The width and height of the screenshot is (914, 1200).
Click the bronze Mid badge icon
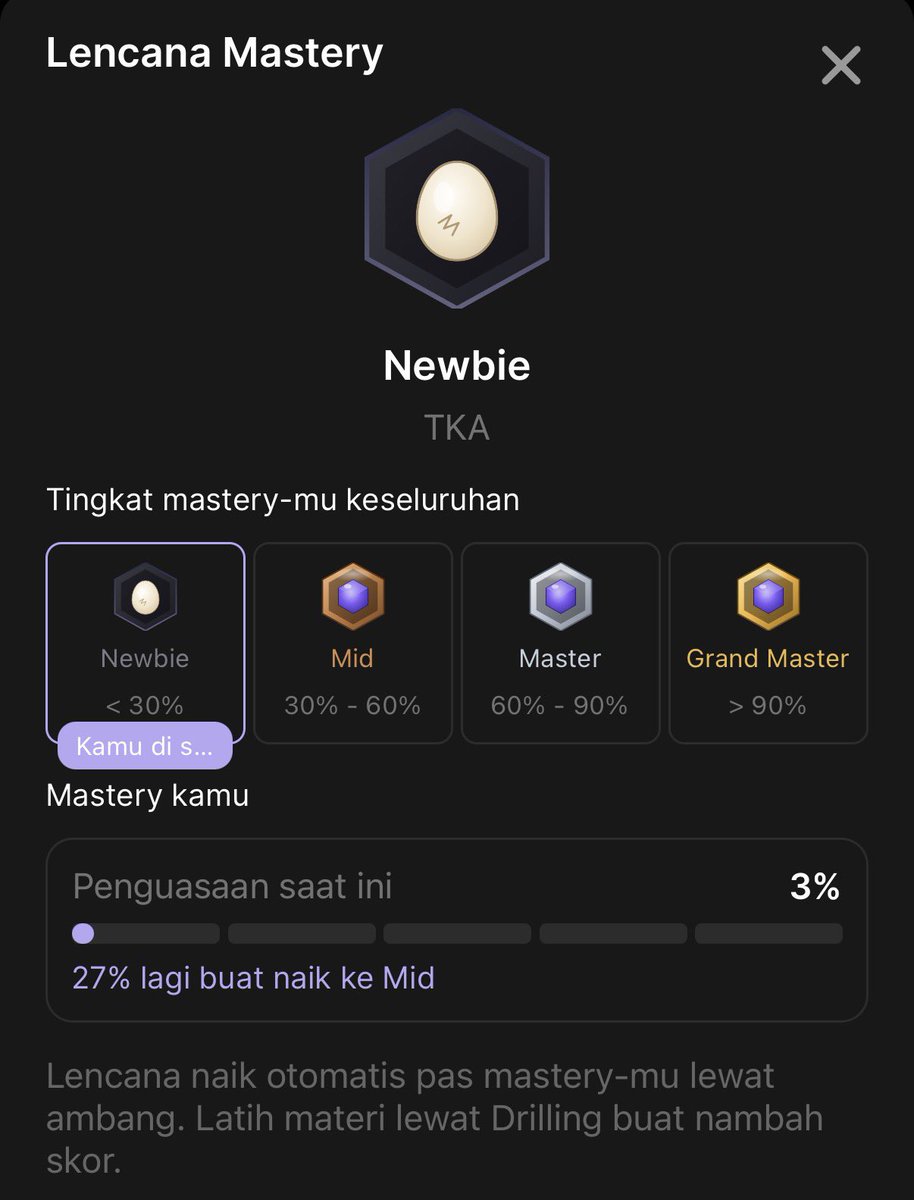(353, 596)
